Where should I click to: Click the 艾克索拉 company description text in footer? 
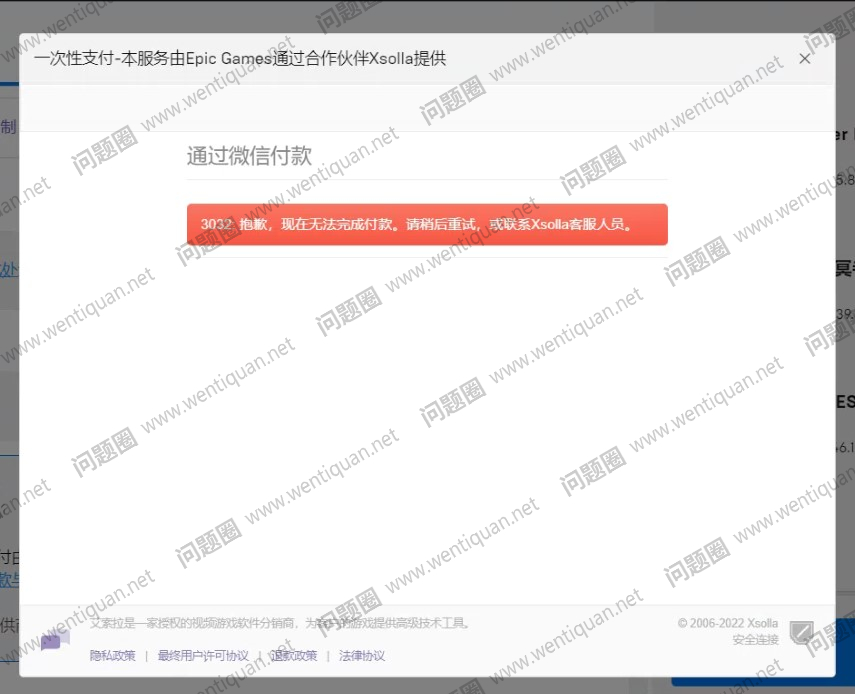(x=280, y=623)
